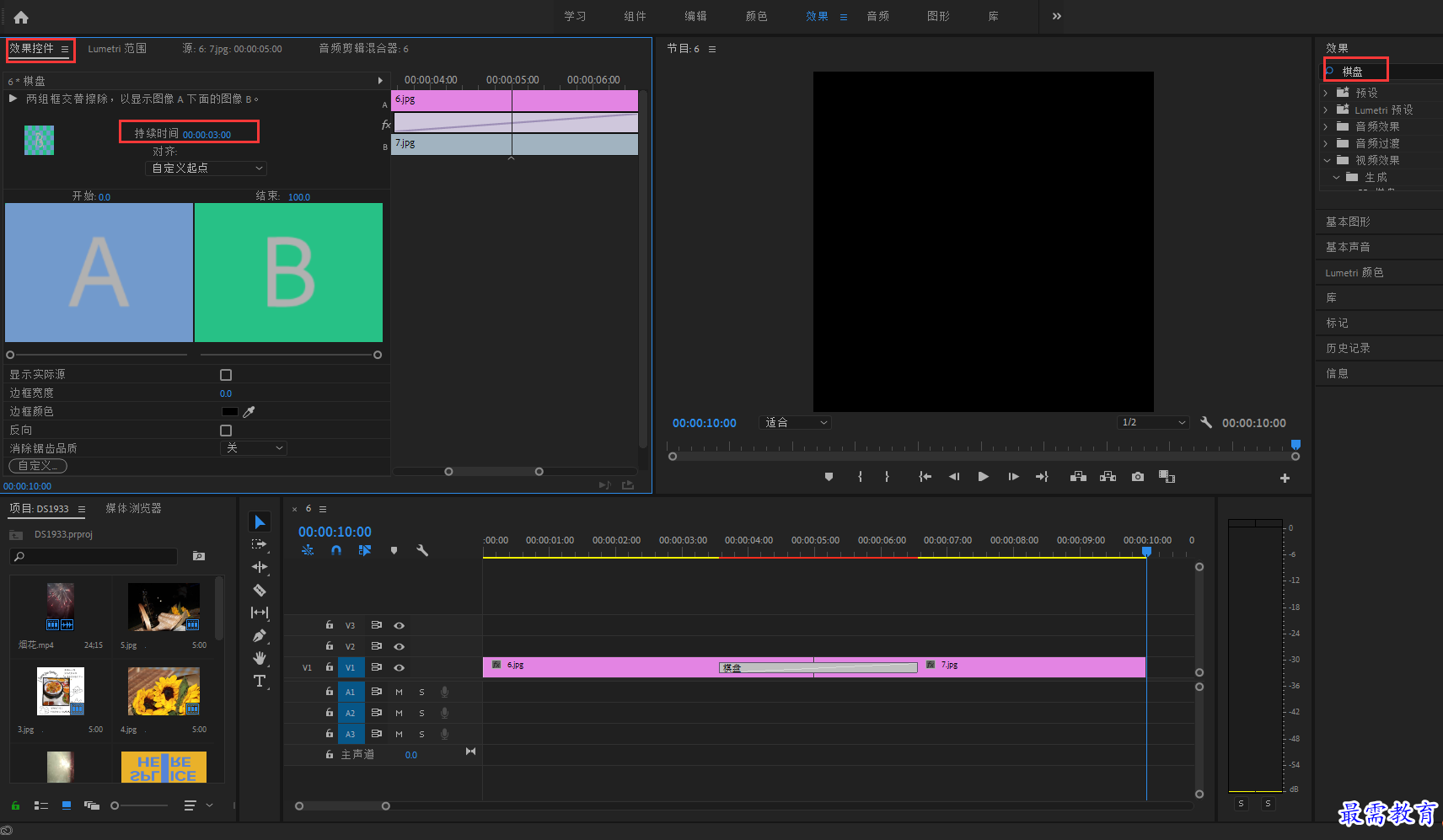The image size is (1443, 840).
Task: Pick border color with the eyedropper
Action: tap(249, 412)
